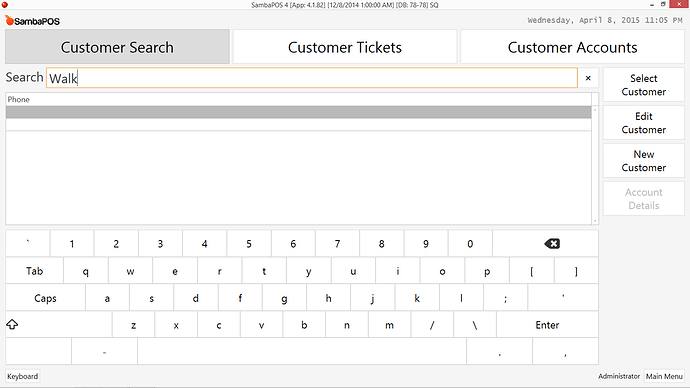
Task: Tap the space bar on the keyboard
Action: (302, 351)
